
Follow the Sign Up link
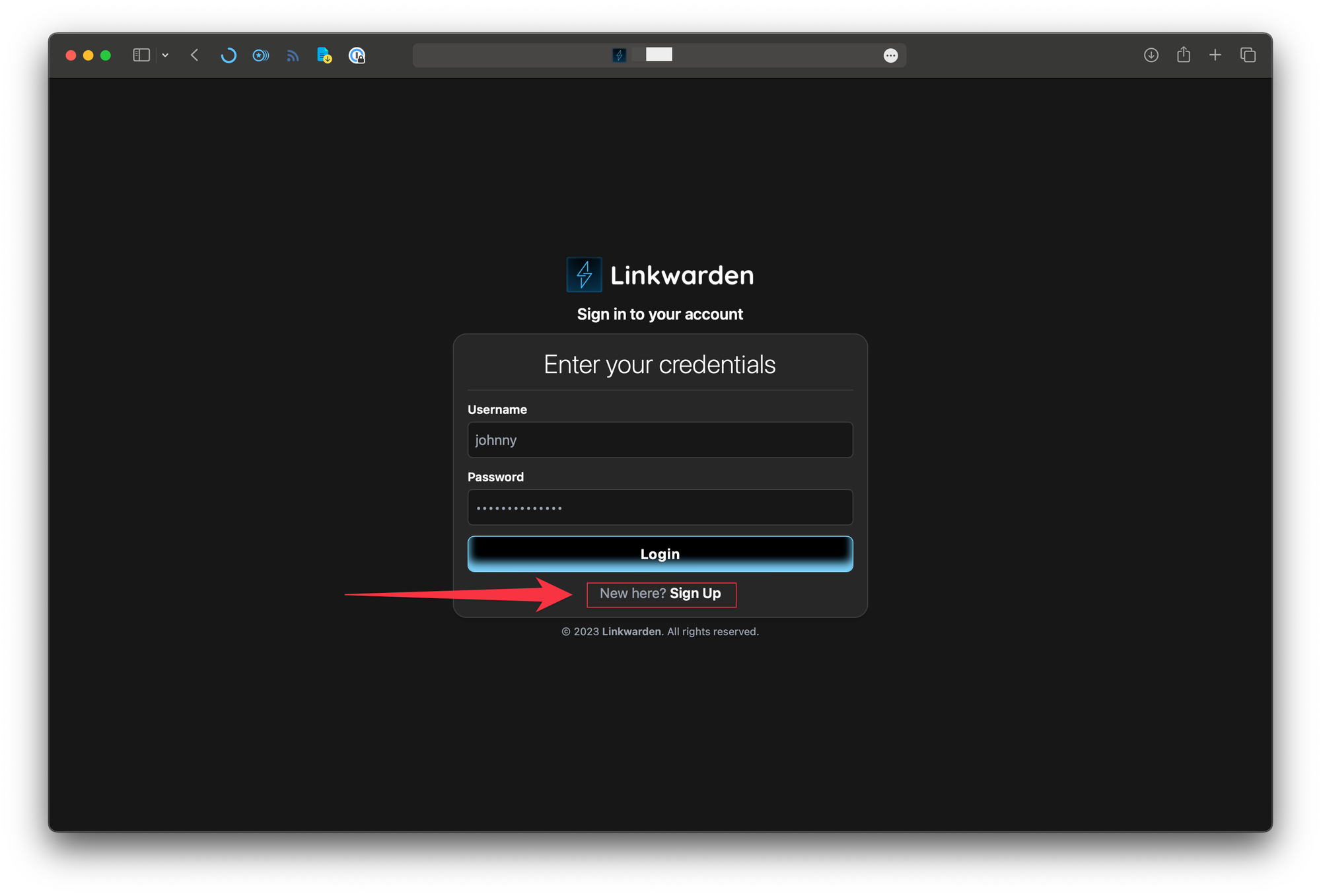[695, 594]
